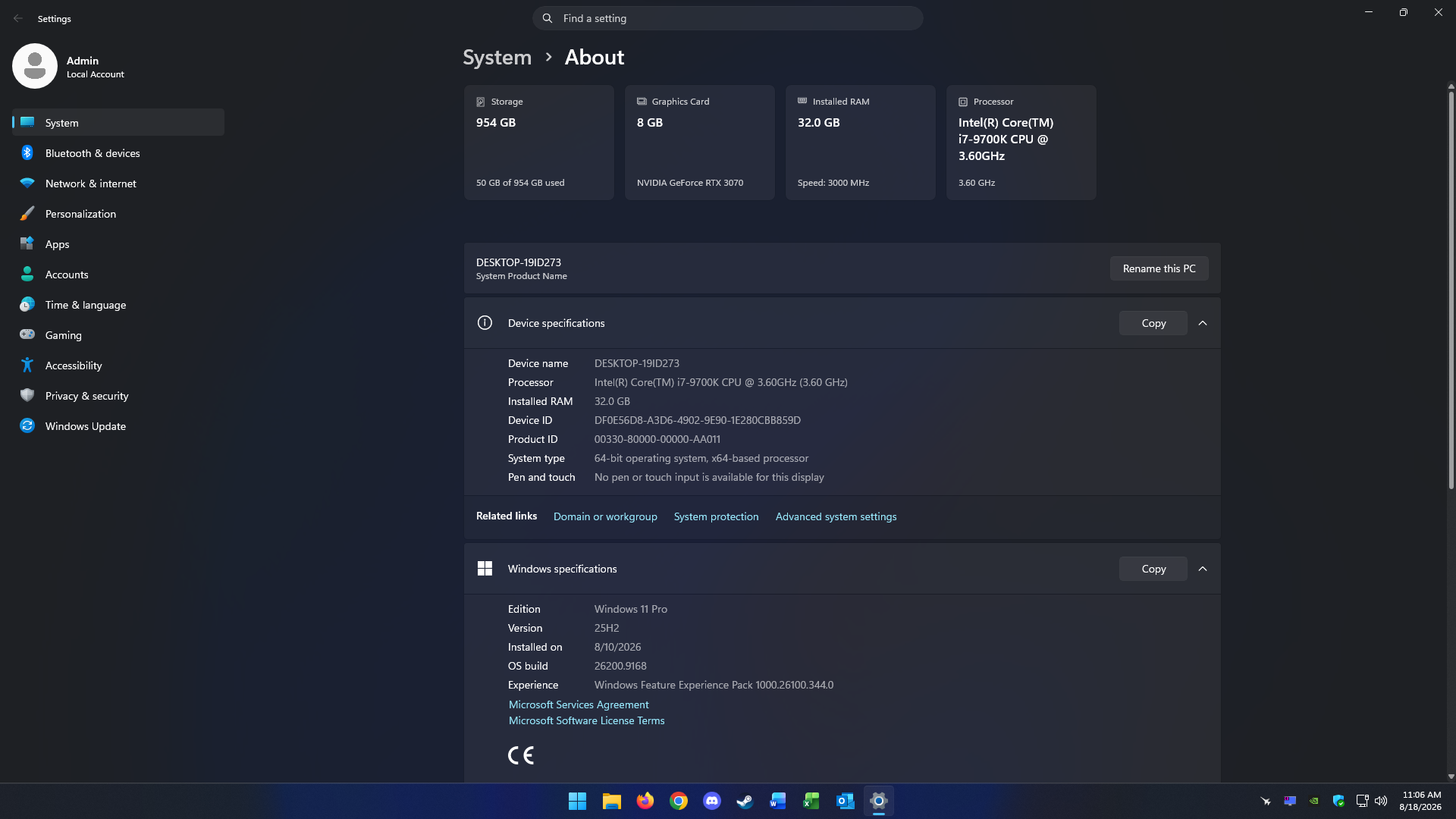Open Microsoft Software License Terms

tap(586, 720)
